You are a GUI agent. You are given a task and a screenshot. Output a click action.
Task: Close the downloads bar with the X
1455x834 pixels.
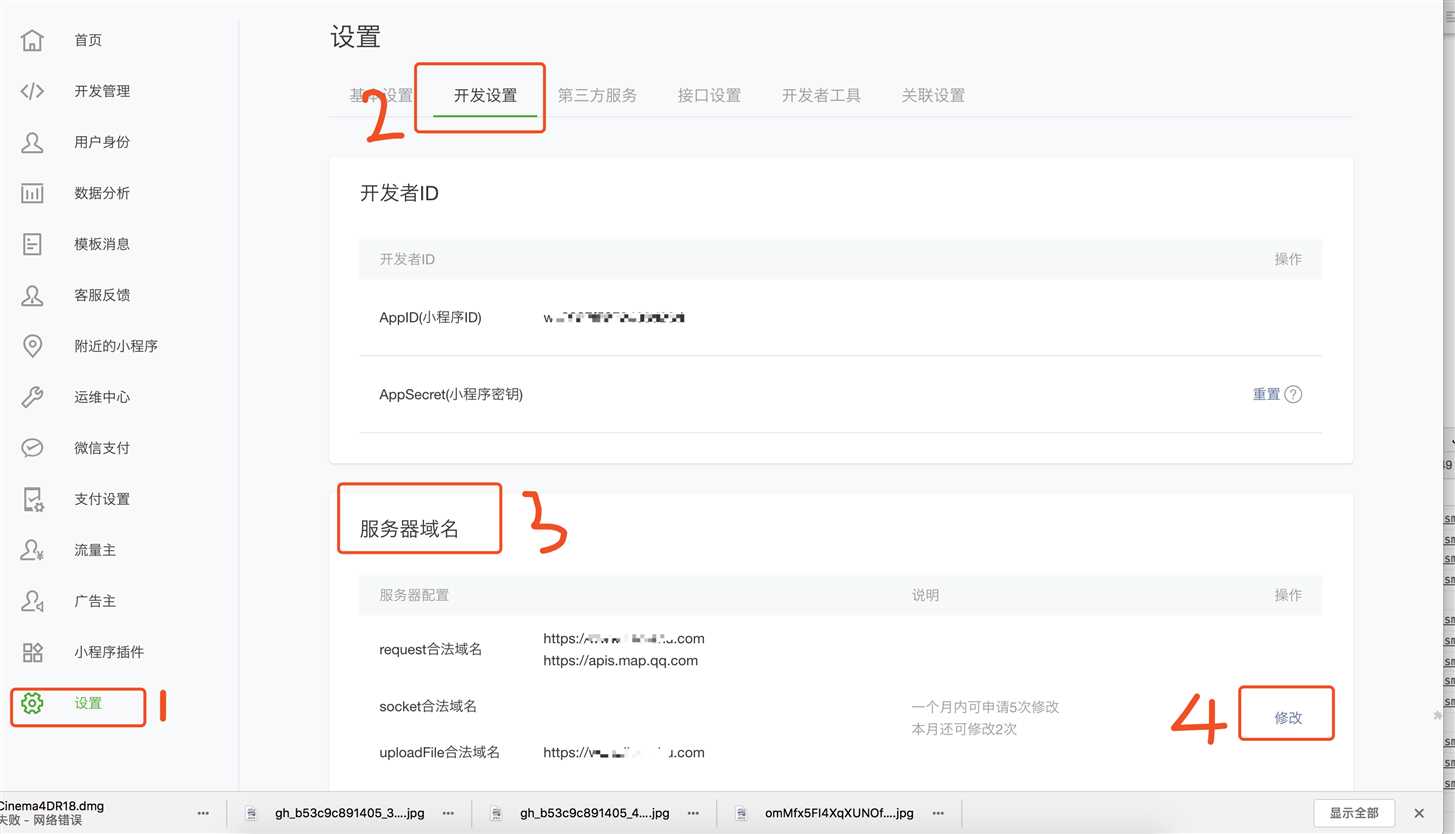1418,813
